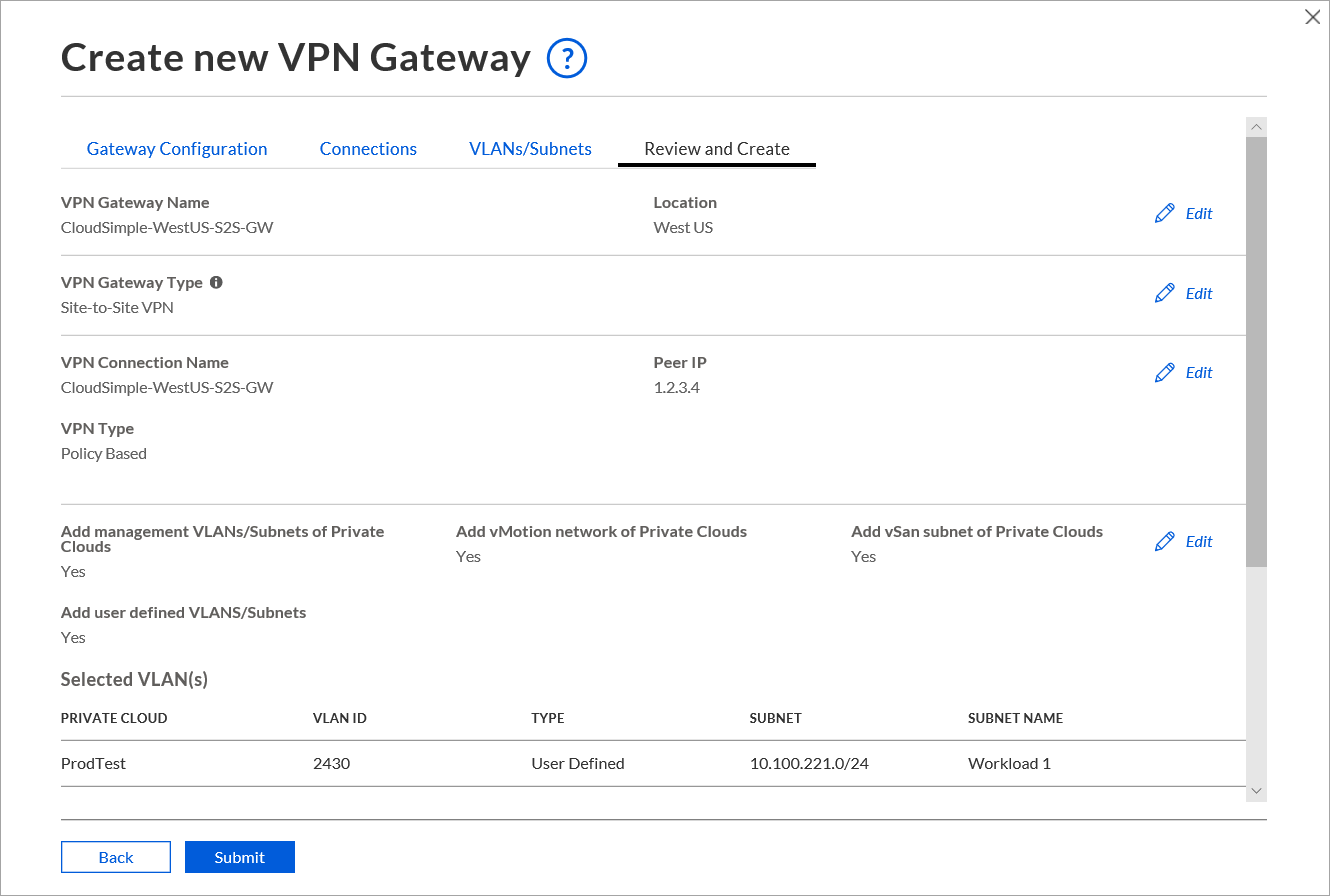Click the scrollbar up arrow

pos(1257,127)
